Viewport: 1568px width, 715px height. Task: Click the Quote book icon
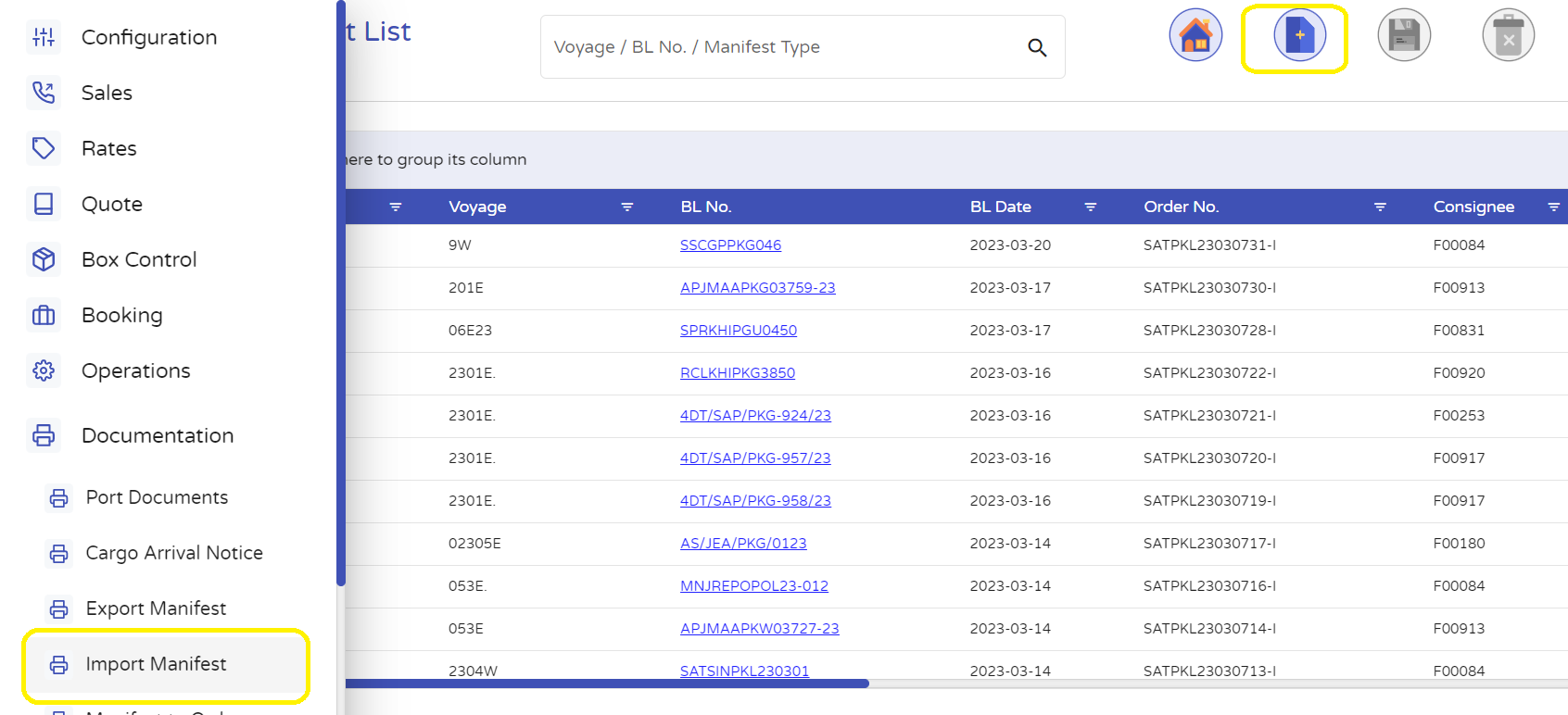(44, 204)
